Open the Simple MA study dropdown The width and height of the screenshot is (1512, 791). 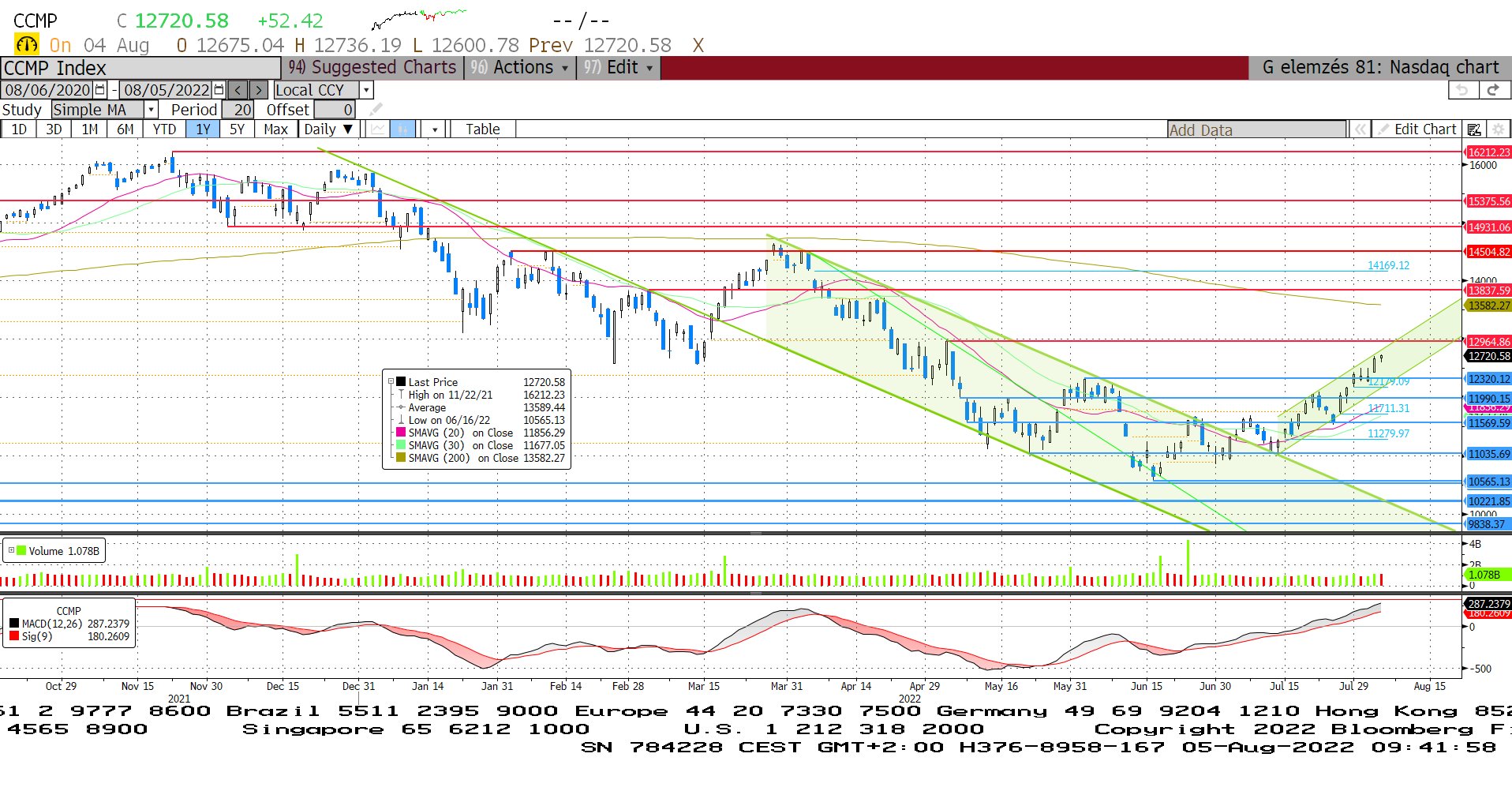(x=151, y=110)
